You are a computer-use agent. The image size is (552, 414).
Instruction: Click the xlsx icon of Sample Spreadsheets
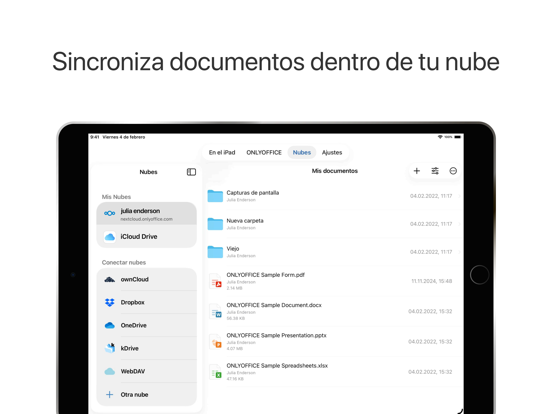coord(215,372)
